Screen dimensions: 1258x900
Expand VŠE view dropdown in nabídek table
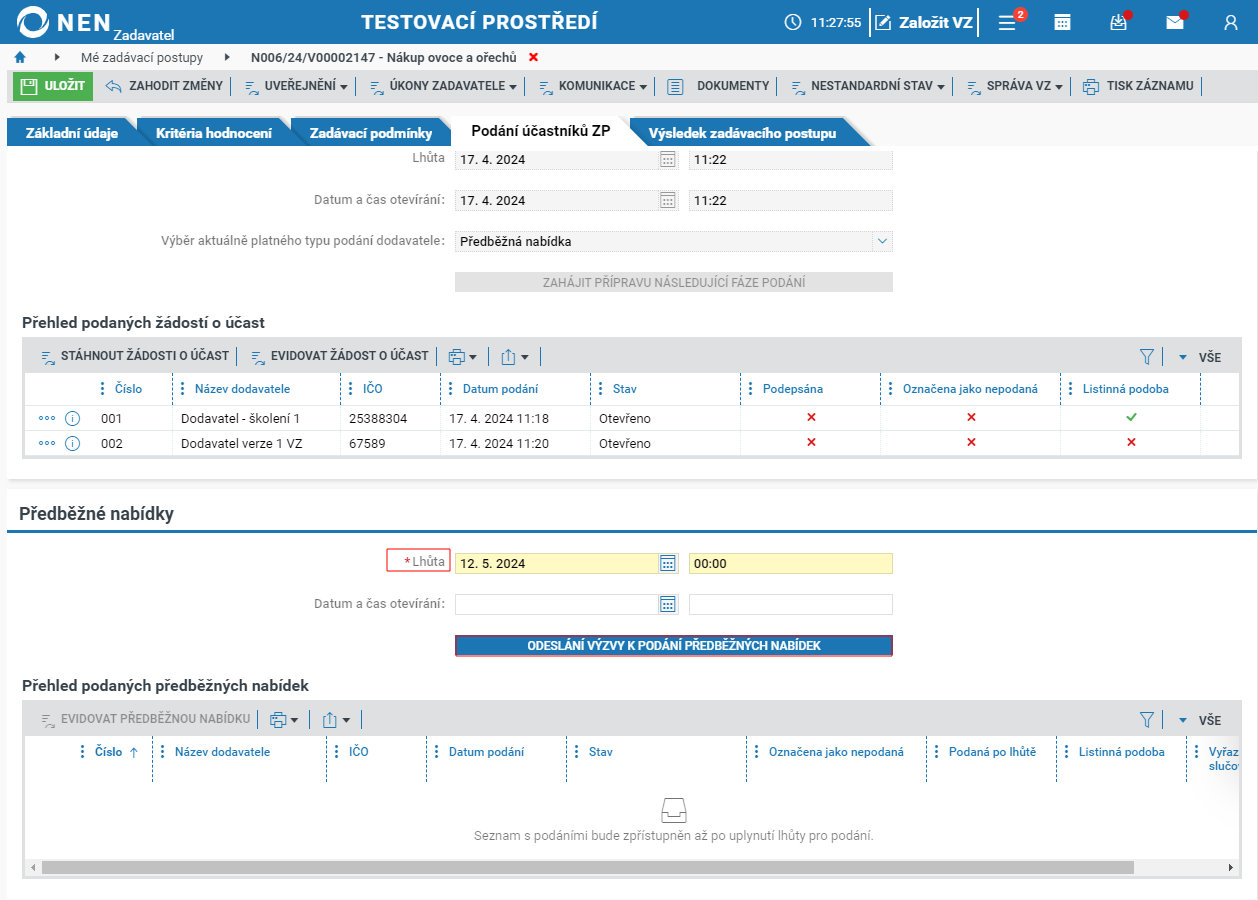pyautogui.click(x=1200, y=720)
